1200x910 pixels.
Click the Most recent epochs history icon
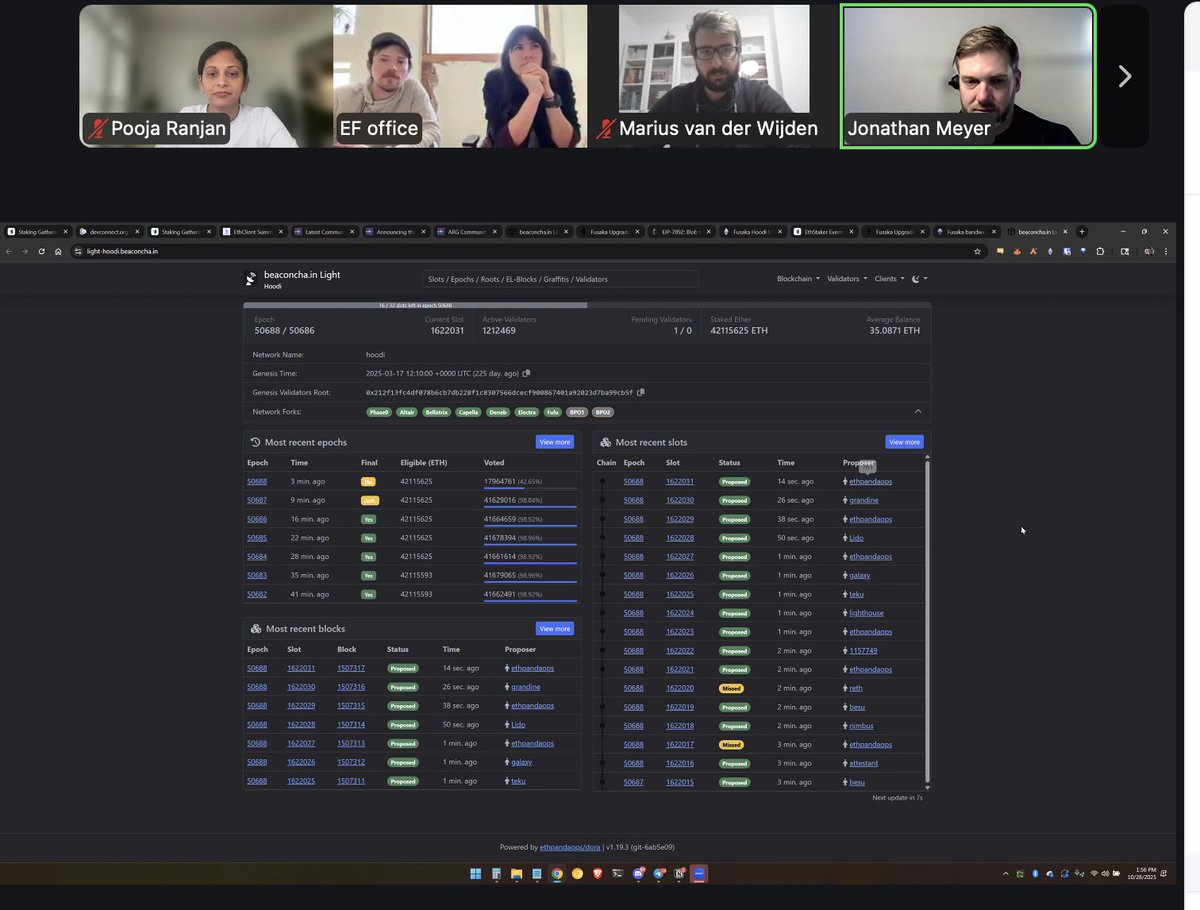point(255,442)
